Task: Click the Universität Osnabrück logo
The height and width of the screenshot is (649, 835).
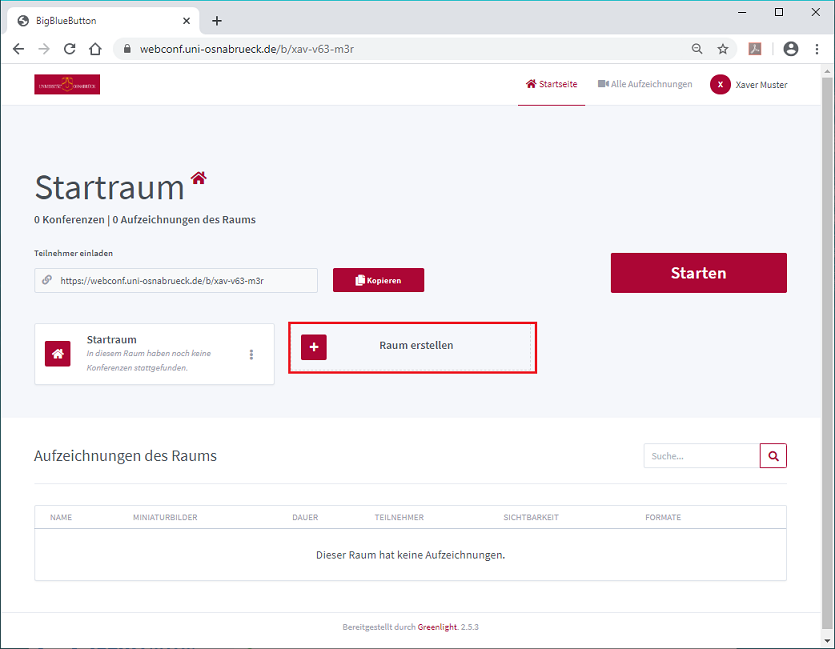Action: pos(67,84)
